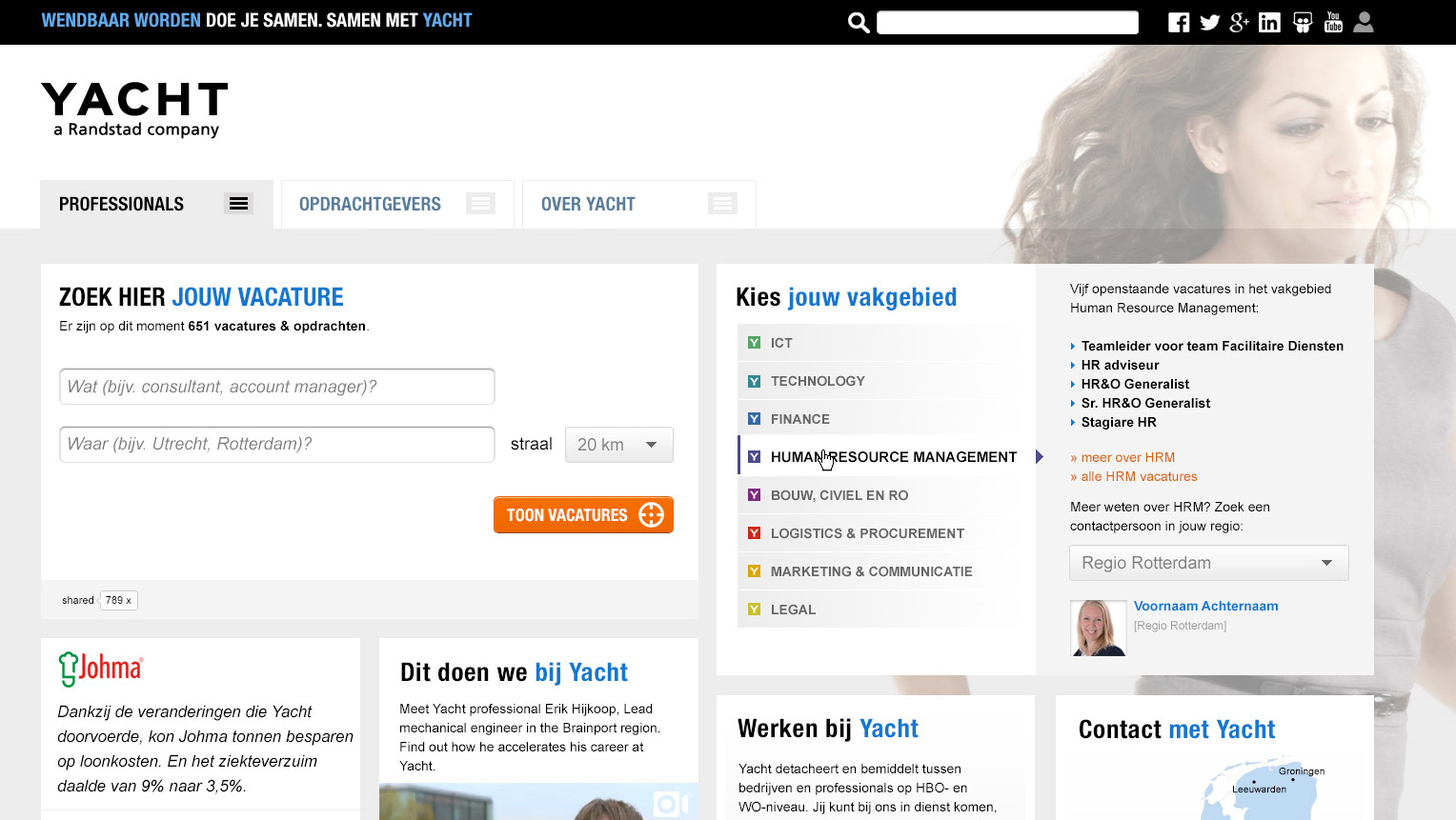Click the Y icon beside Marketing & Communicatie
This screenshot has height=820, width=1456.
click(754, 571)
